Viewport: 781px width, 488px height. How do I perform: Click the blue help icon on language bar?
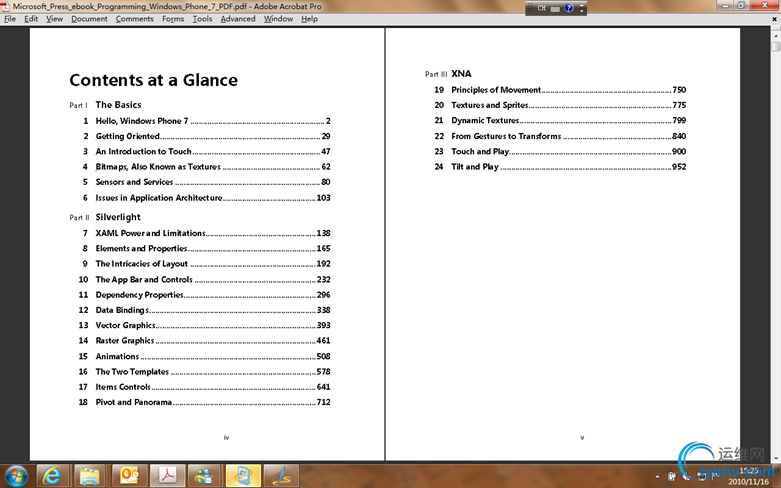point(569,8)
